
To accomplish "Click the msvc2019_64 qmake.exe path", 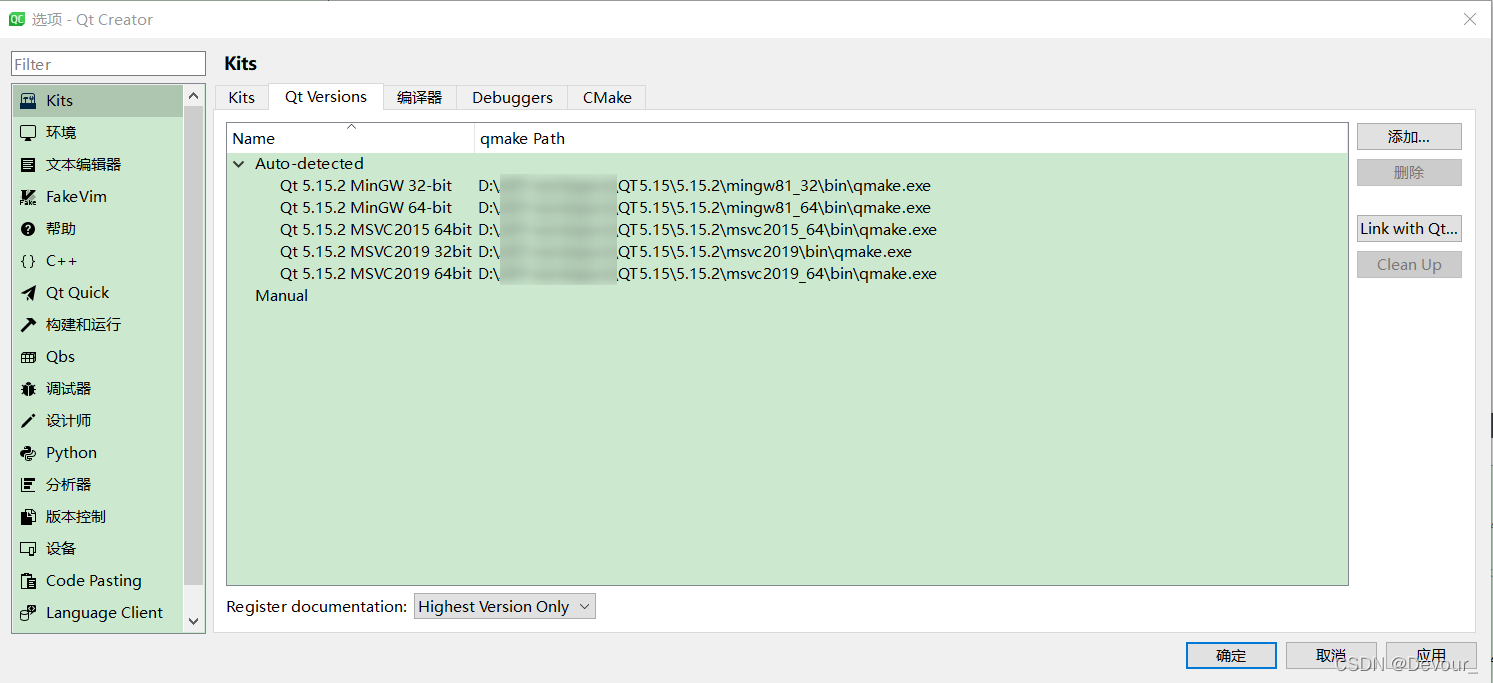I will point(708,274).
